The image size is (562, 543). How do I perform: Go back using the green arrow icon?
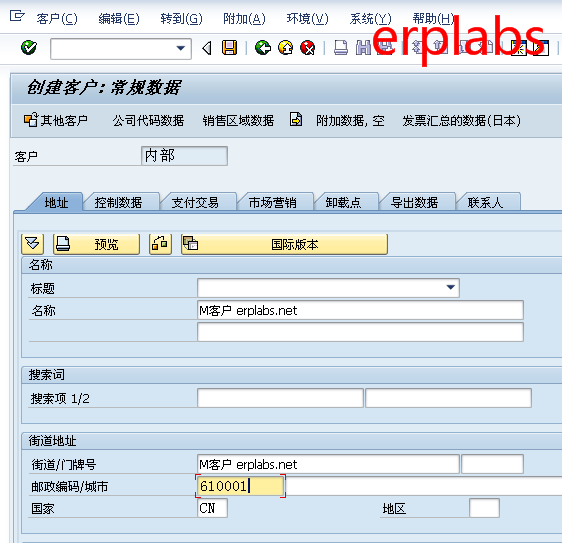click(x=263, y=48)
